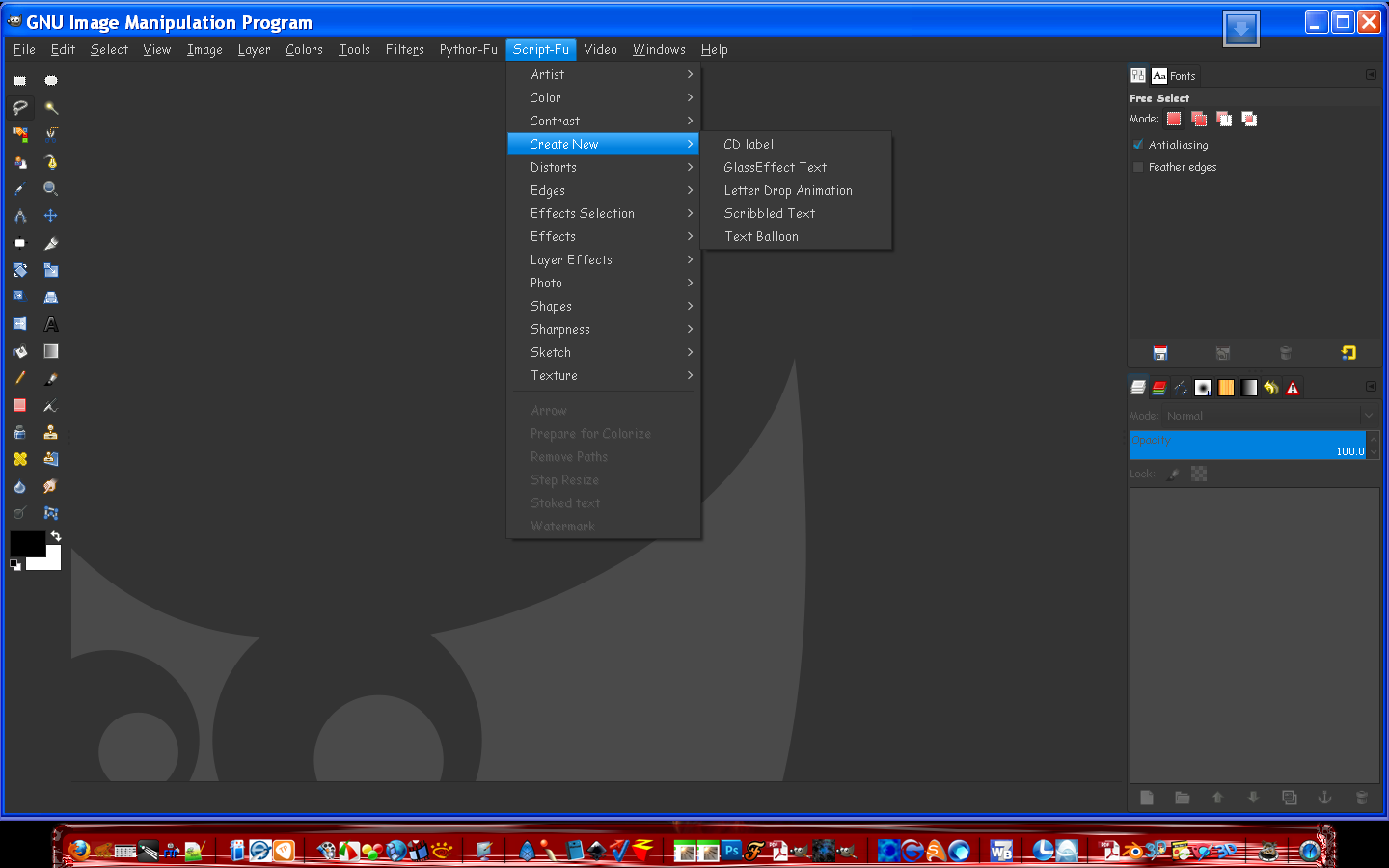Disable the Antialiasing checkbox
Viewport: 1389px width, 868px height.
pos(1138,145)
